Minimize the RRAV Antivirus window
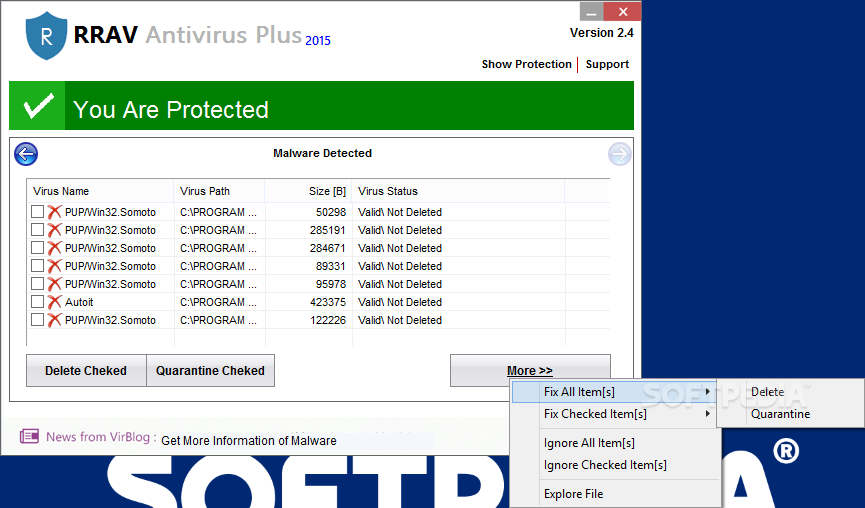This screenshot has height=508, width=865. coord(592,12)
